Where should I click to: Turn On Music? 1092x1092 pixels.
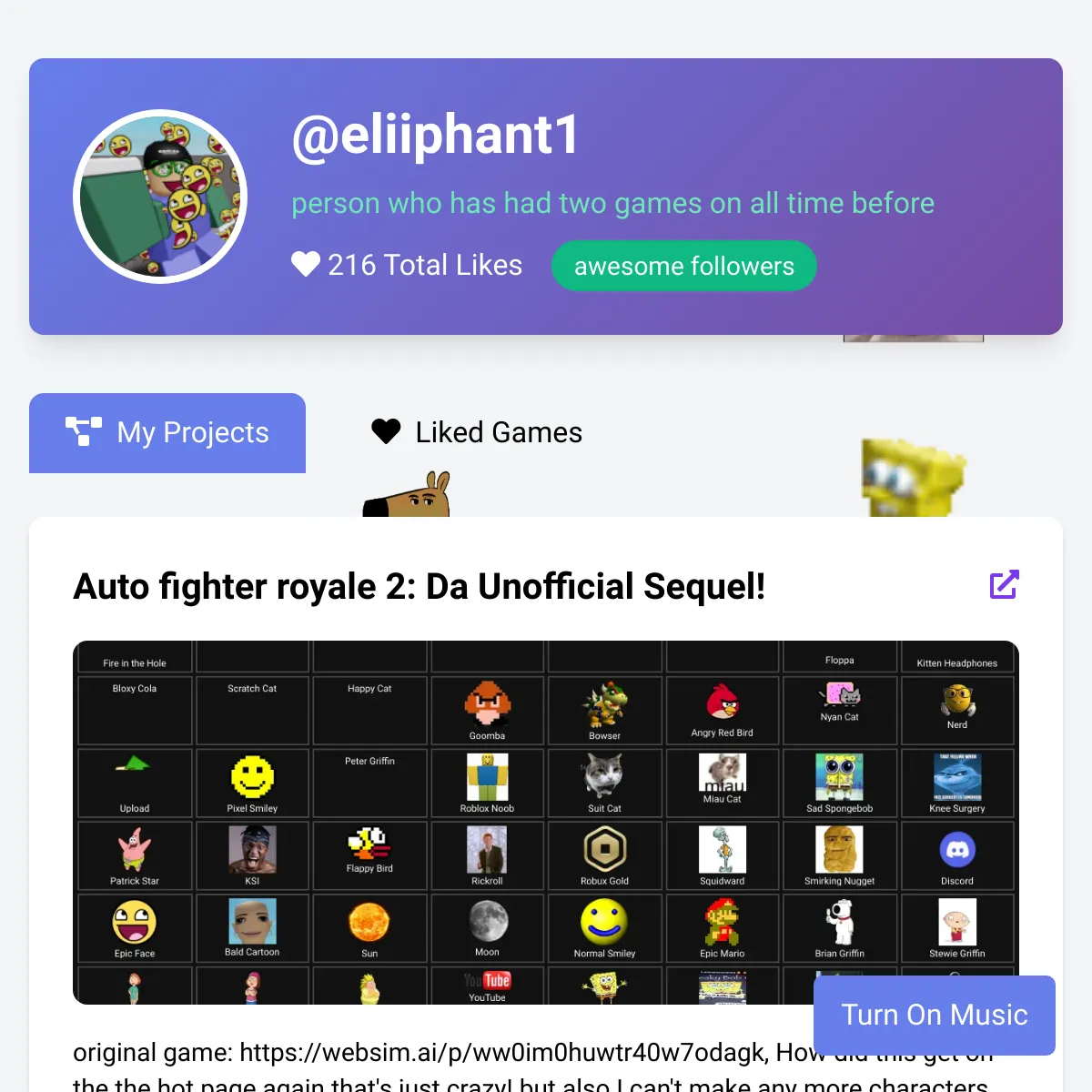pos(935,1015)
